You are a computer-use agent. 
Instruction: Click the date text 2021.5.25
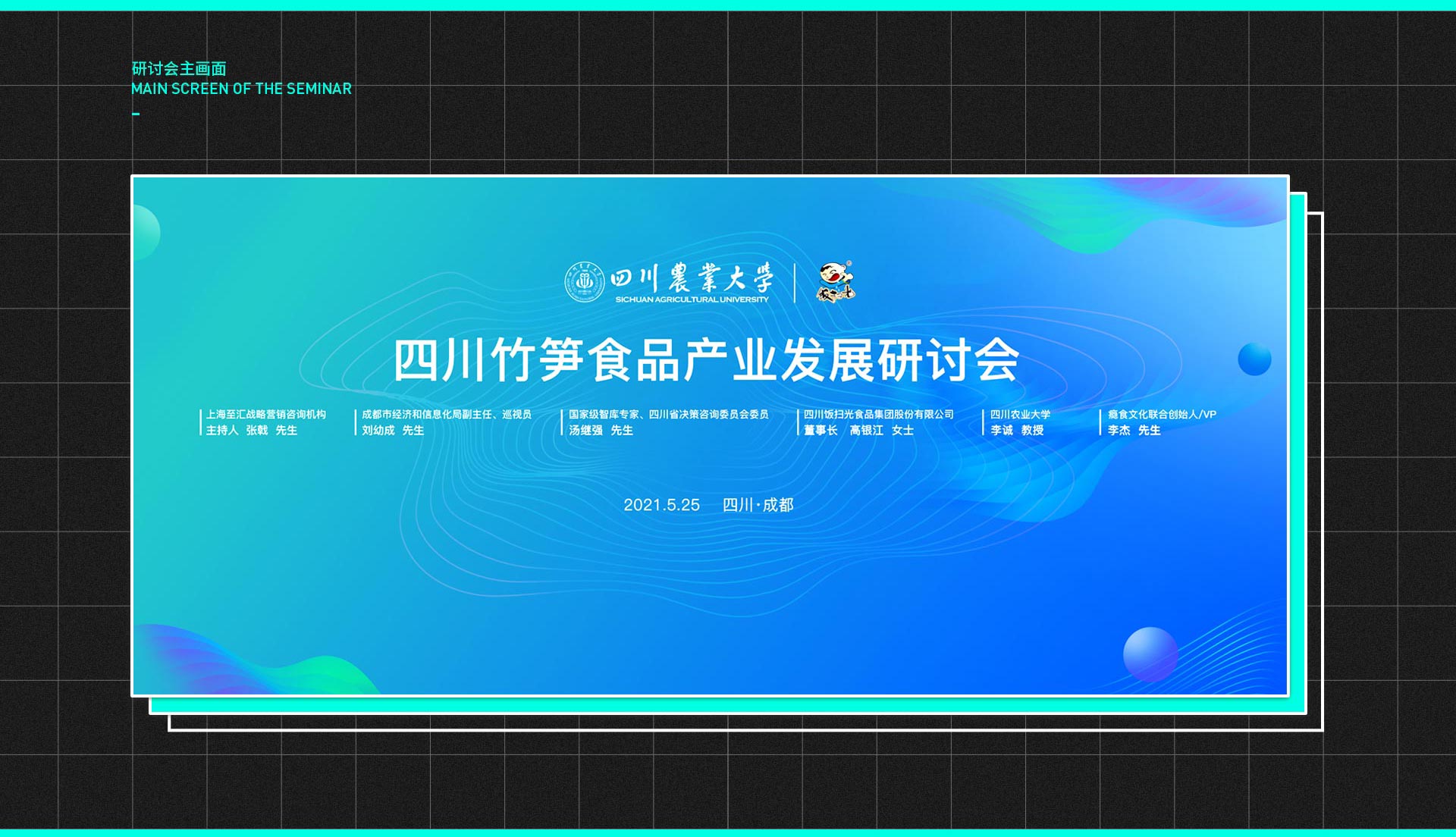pos(661,505)
